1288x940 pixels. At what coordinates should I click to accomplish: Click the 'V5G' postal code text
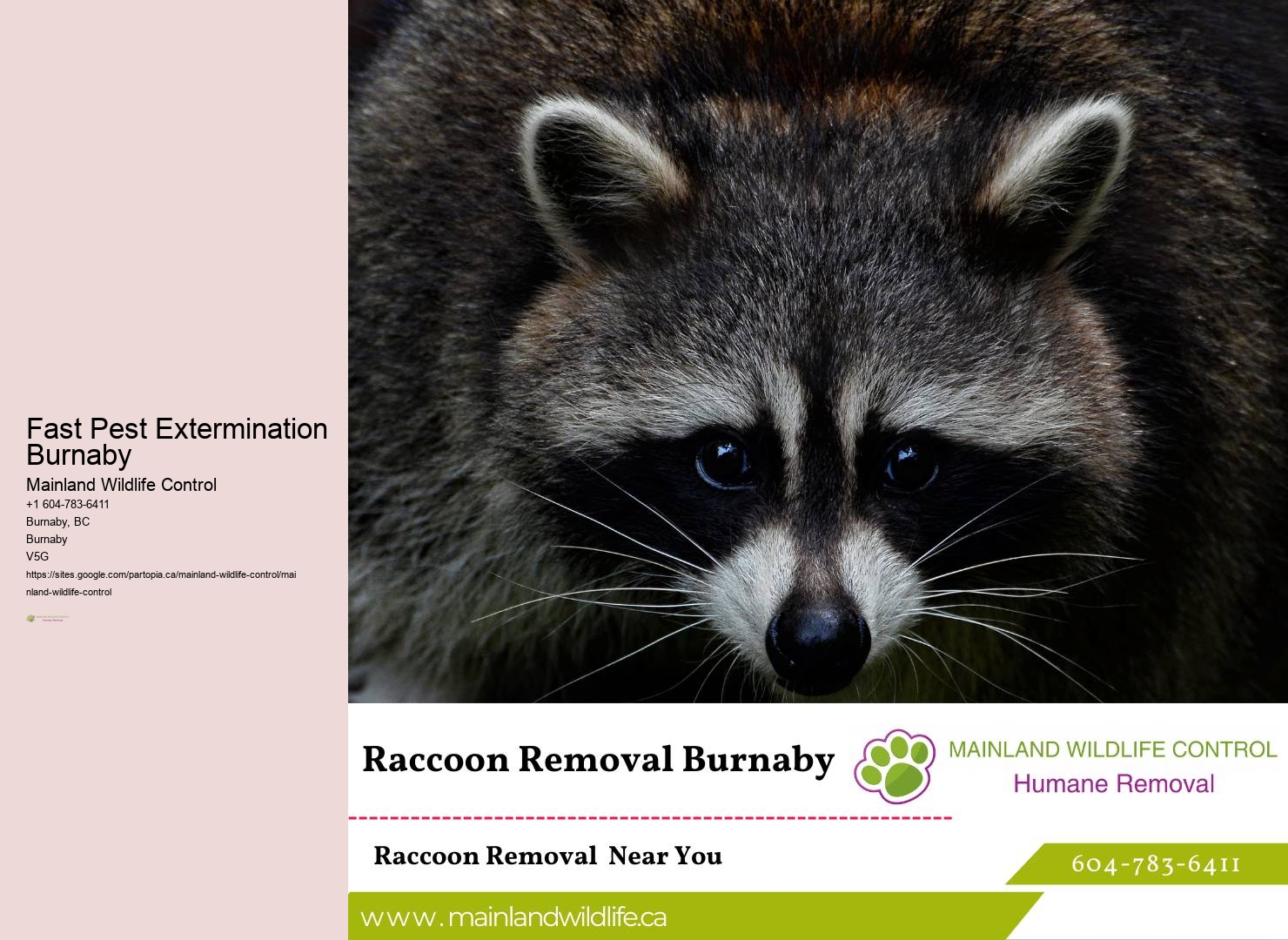pos(37,556)
